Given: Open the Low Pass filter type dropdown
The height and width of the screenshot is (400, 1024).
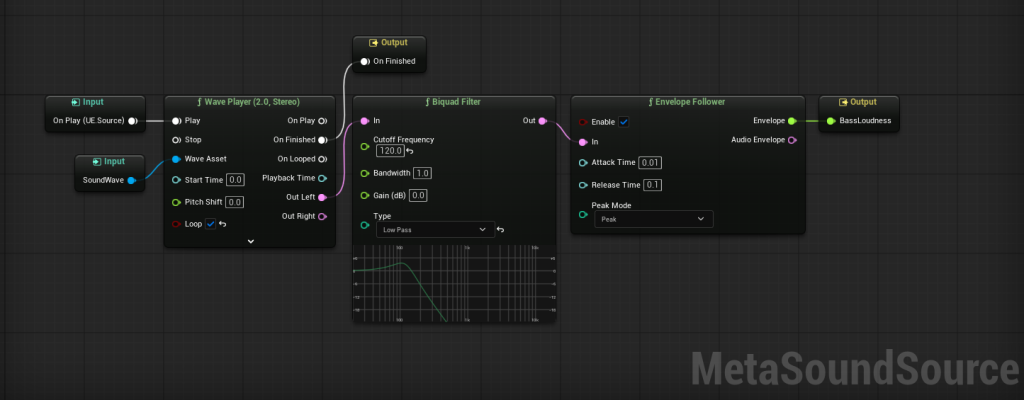Looking at the screenshot, I should (x=436, y=229).
